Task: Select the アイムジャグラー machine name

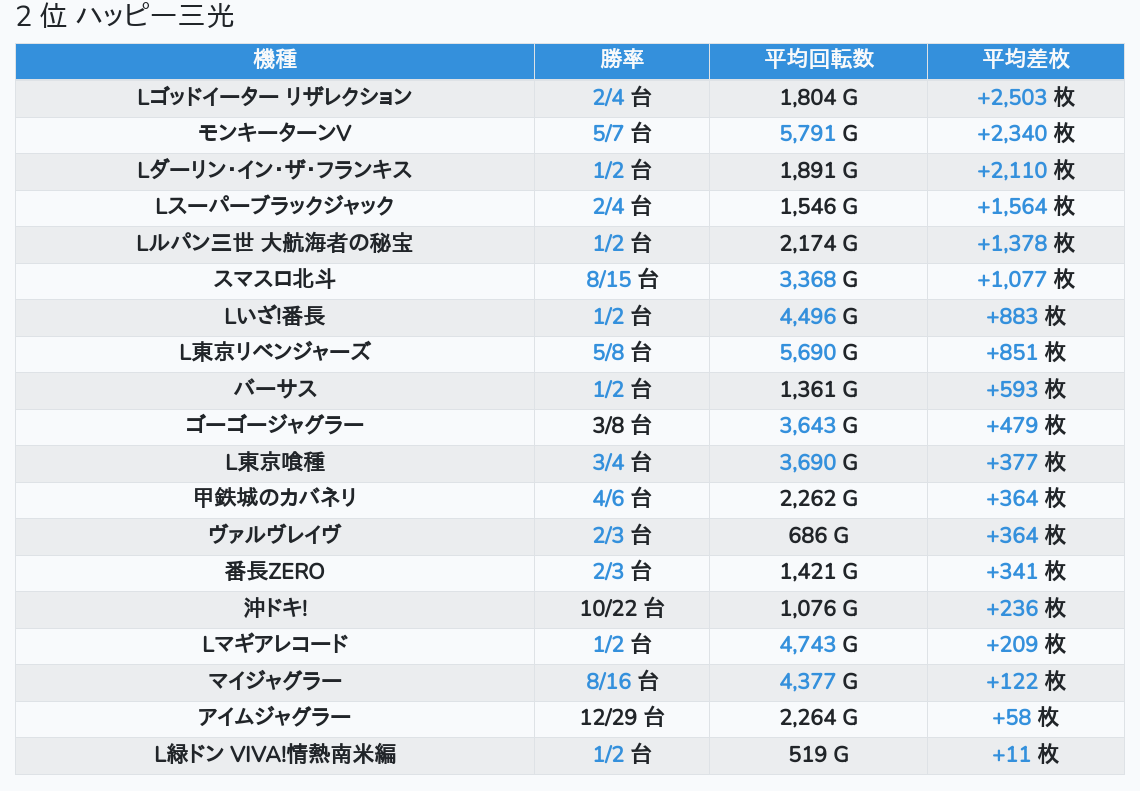Action: (x=275, y=718)
